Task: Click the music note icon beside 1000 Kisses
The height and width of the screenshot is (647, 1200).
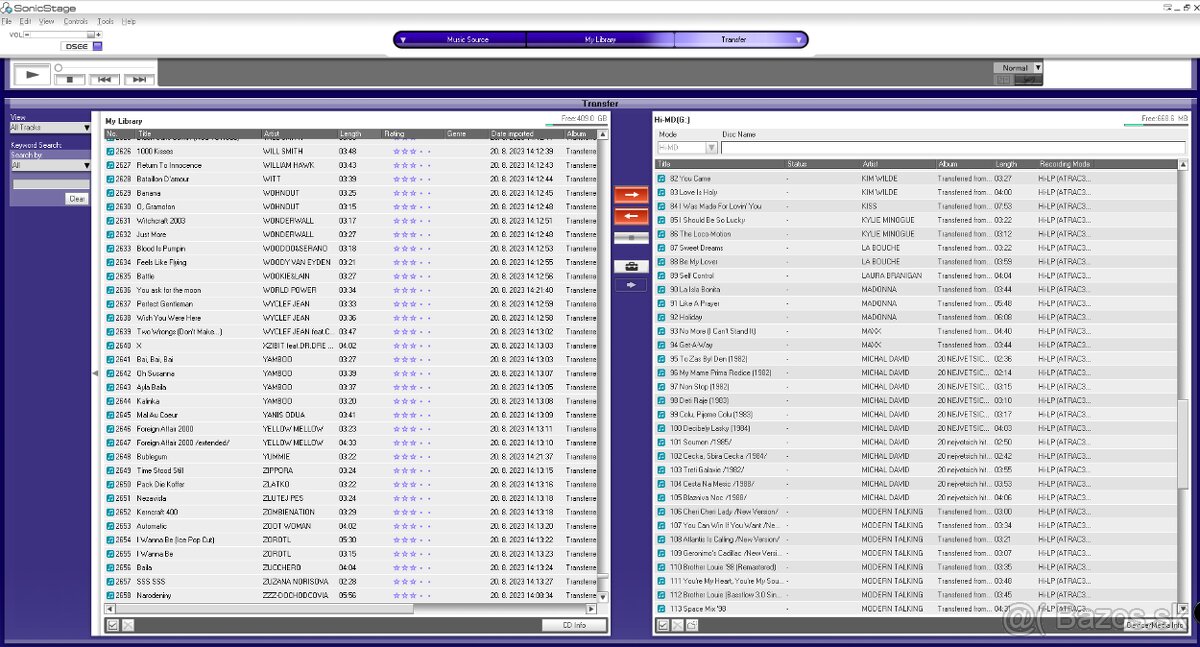Action: (111, 151)
